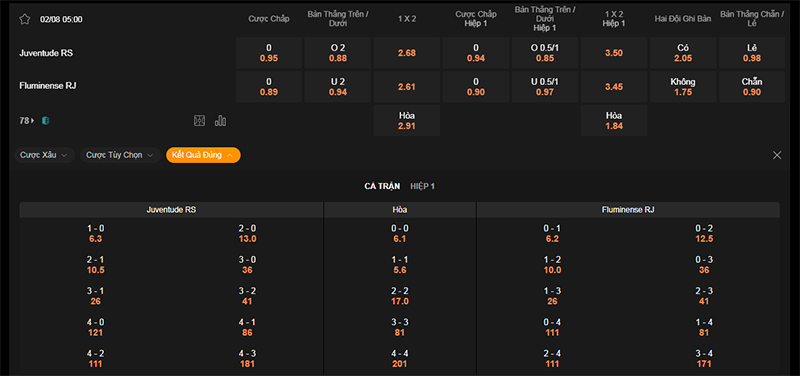Switch to the CẢ TRẬN tab
This screenshot has width=800, height=376.
[382, 186]
